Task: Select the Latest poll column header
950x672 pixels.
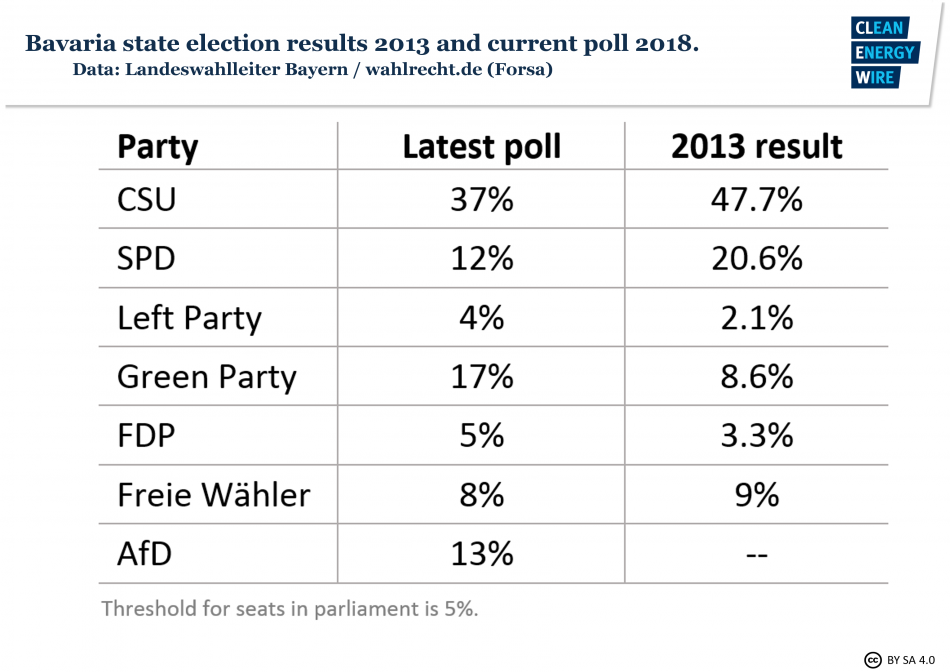Action: (x=481, y=147)
